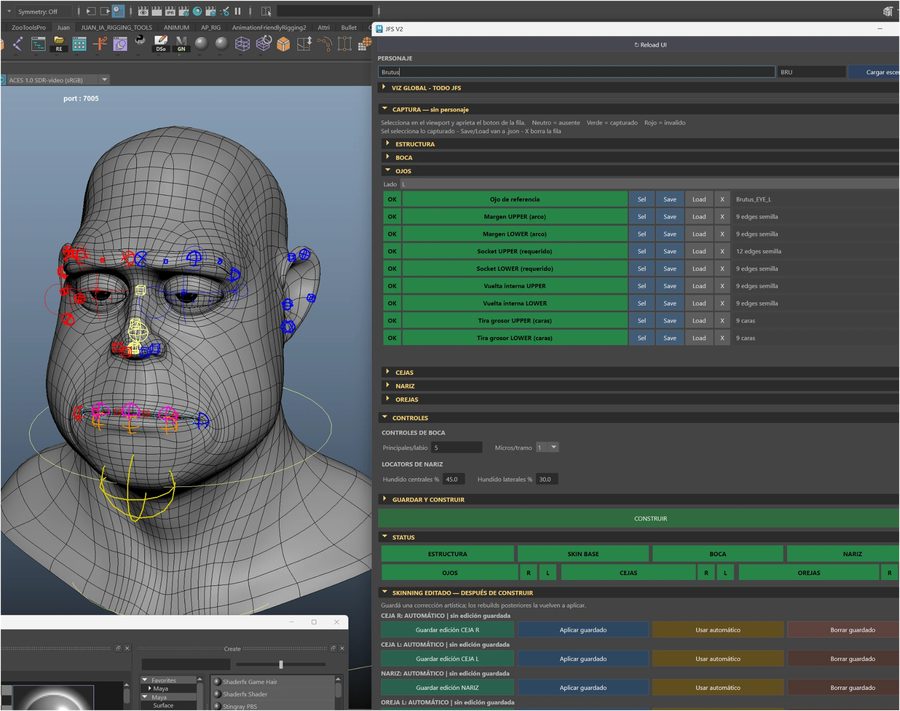Click the Python script shelf icon
This screenshot has width=900, height=711.
click(140, 40)
